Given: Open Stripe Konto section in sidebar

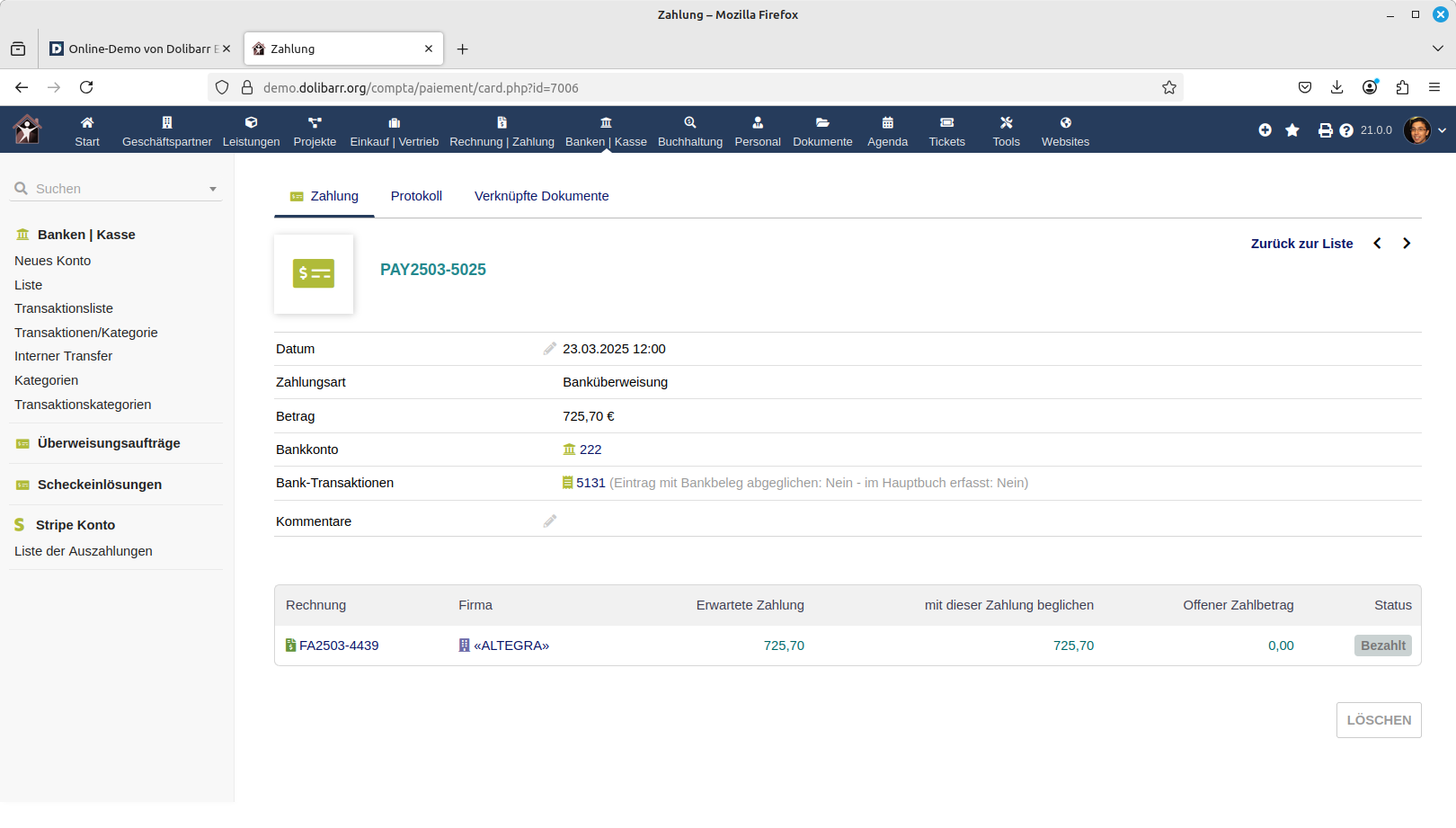Looking at the screenshot, I should 75,525.
